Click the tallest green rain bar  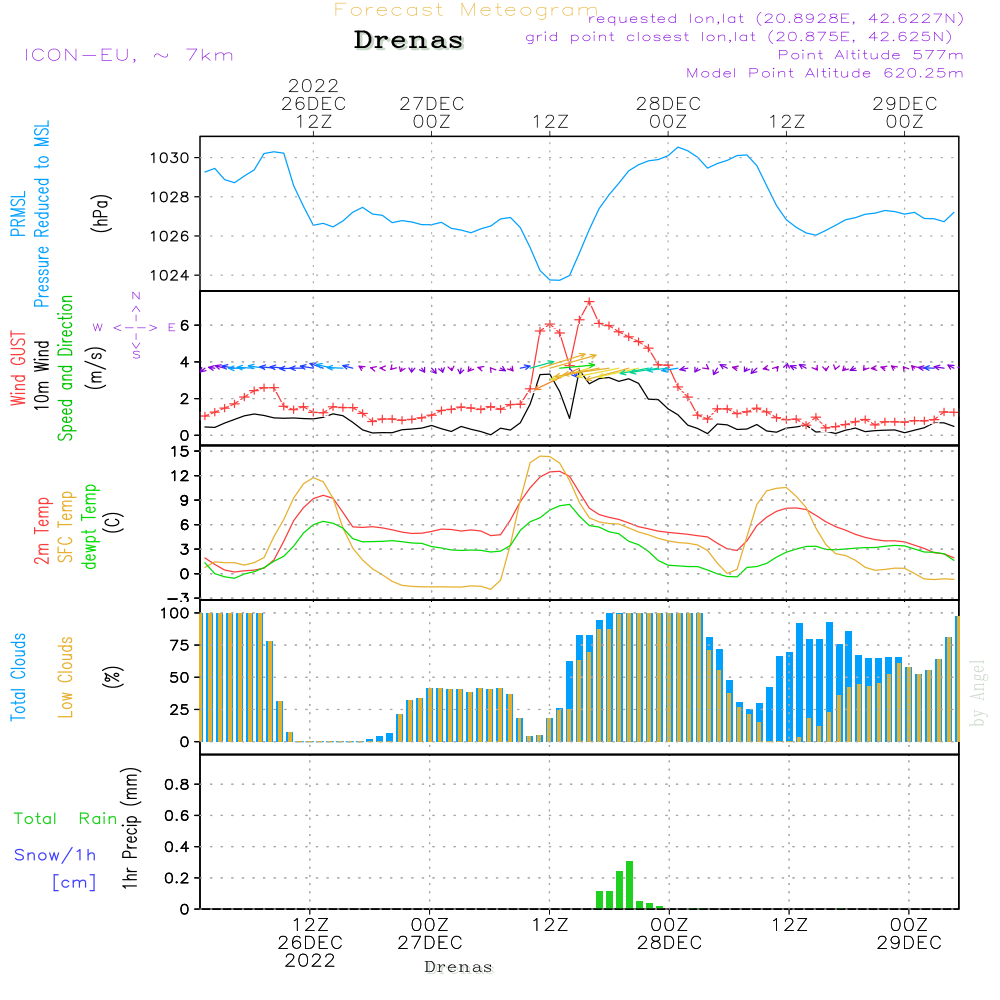click(629, 885)
